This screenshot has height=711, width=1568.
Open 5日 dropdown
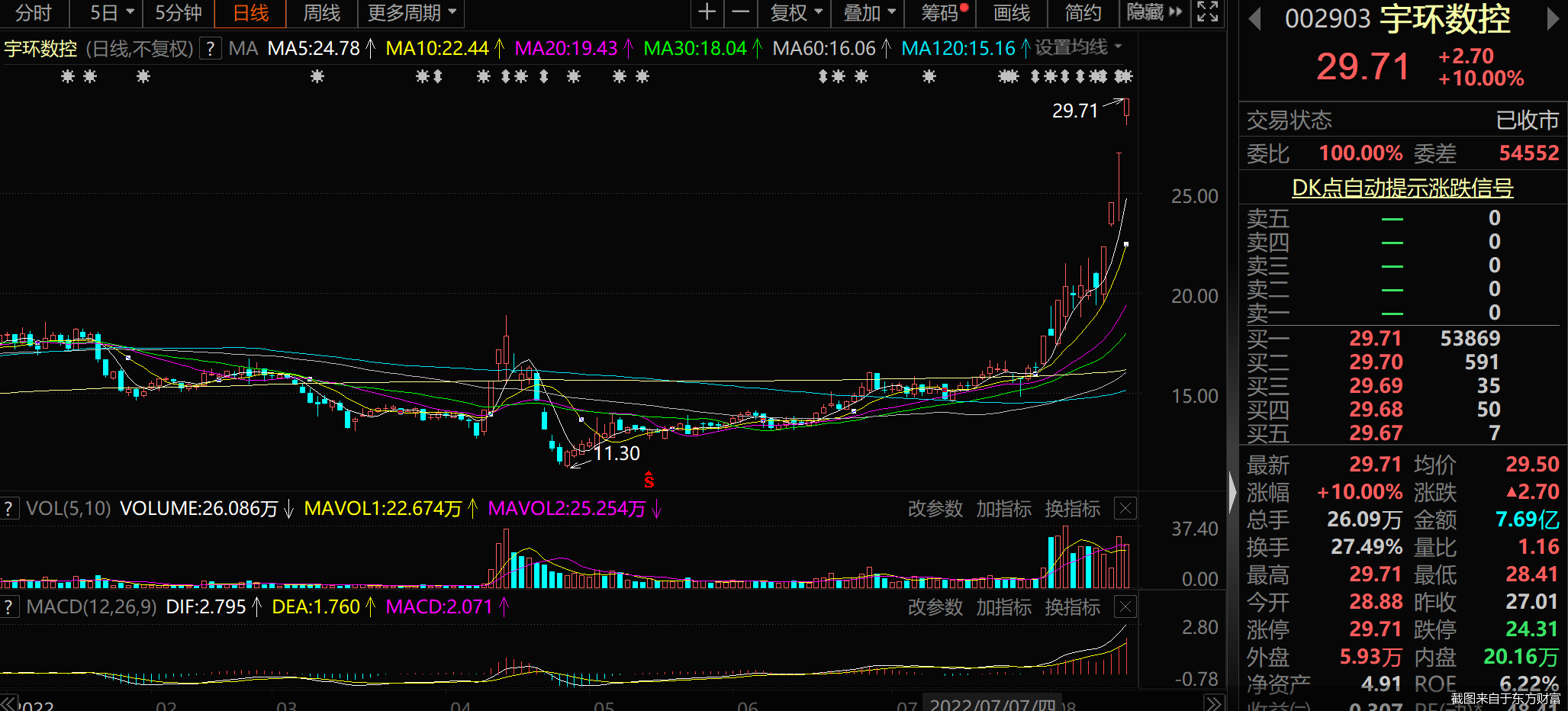pos(111,13)
